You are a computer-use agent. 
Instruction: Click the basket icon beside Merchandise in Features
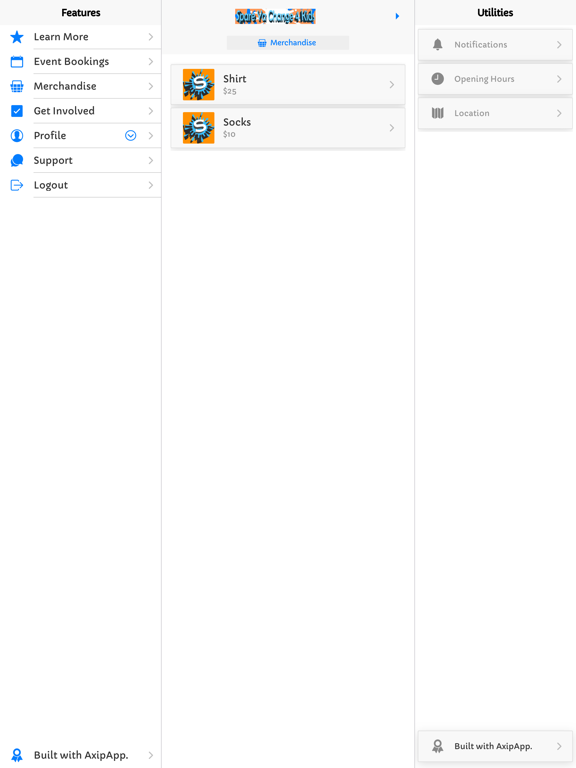coord(17,86)
